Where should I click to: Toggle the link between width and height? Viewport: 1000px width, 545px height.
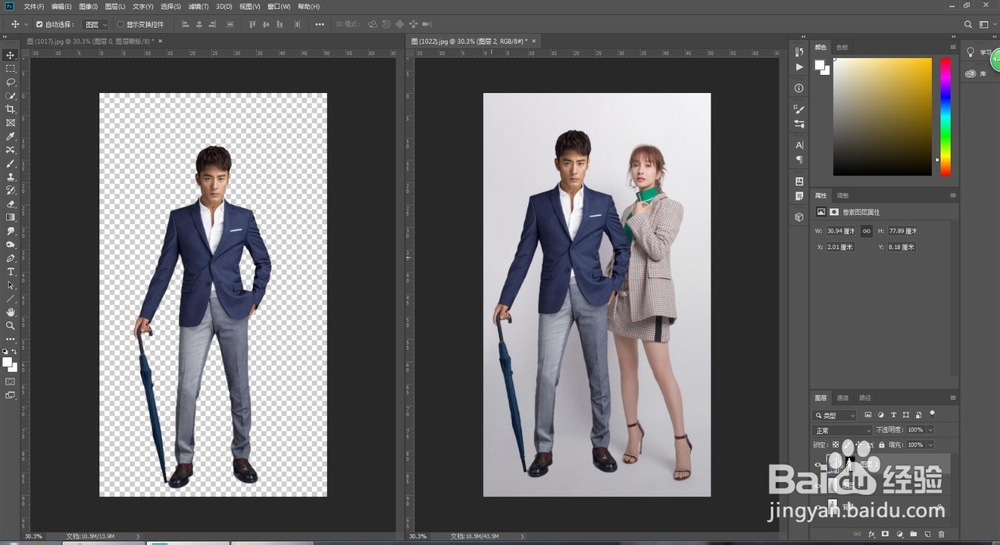pyautogui.click(x=866, y=231)
